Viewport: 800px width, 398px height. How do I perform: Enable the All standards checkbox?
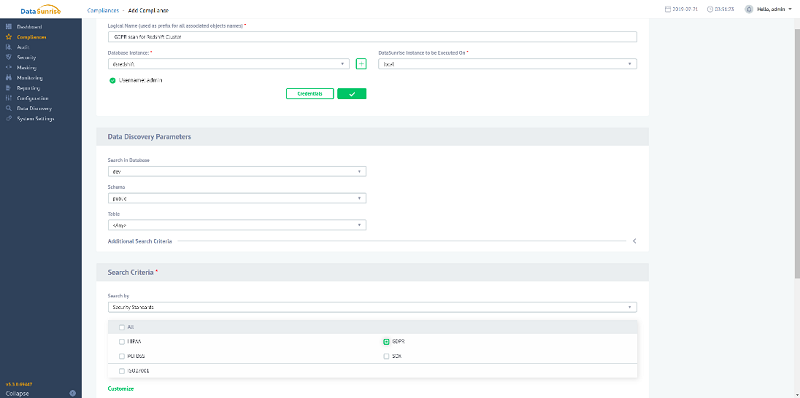121,327
